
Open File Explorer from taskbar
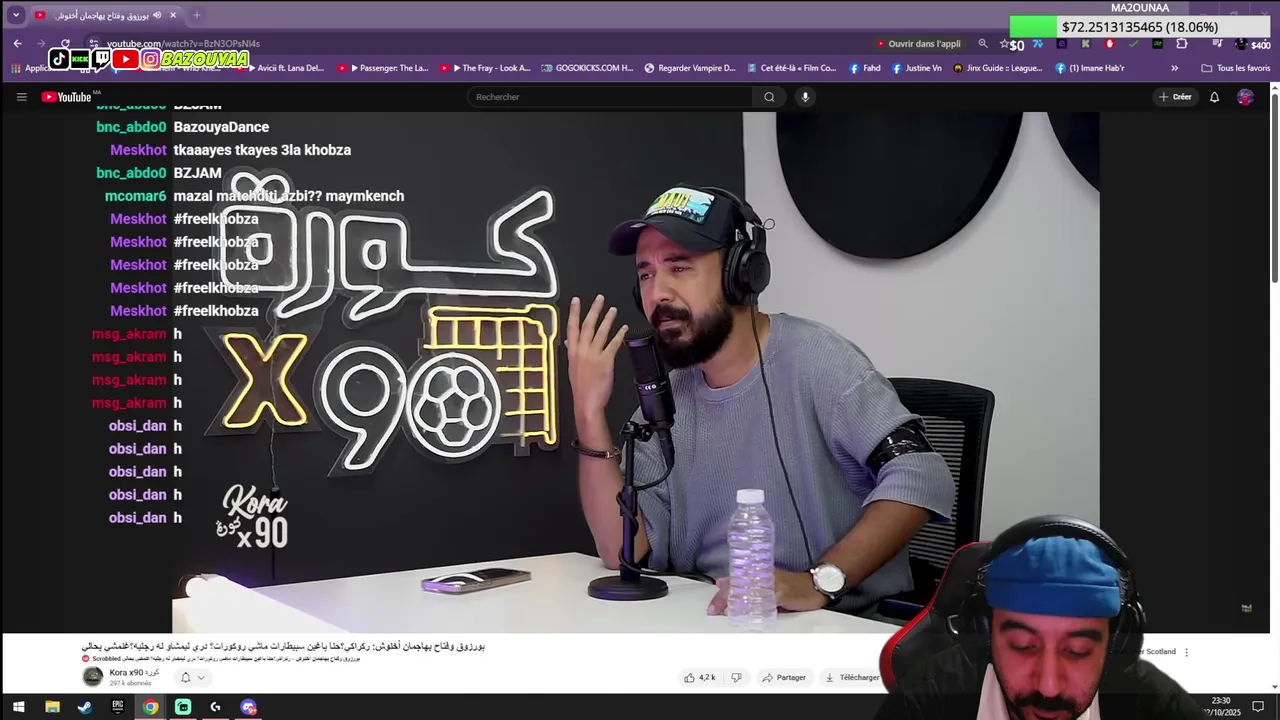[x=52, y=707]
